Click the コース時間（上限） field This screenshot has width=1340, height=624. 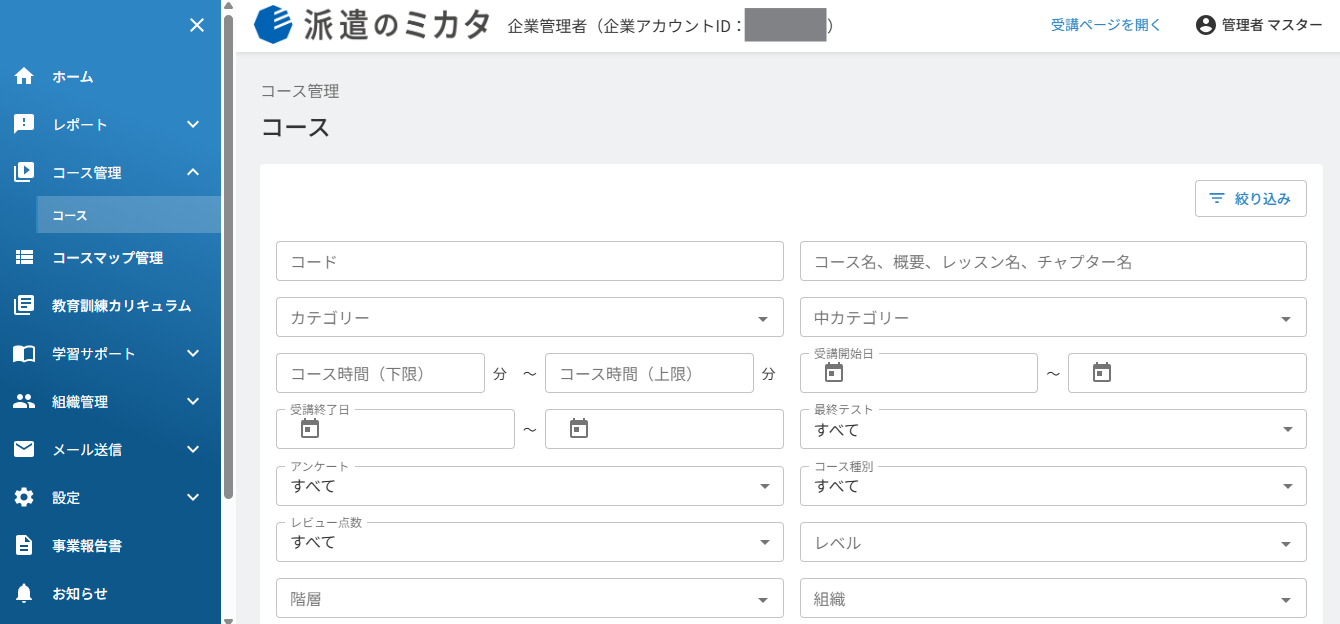tap(649, 373)
